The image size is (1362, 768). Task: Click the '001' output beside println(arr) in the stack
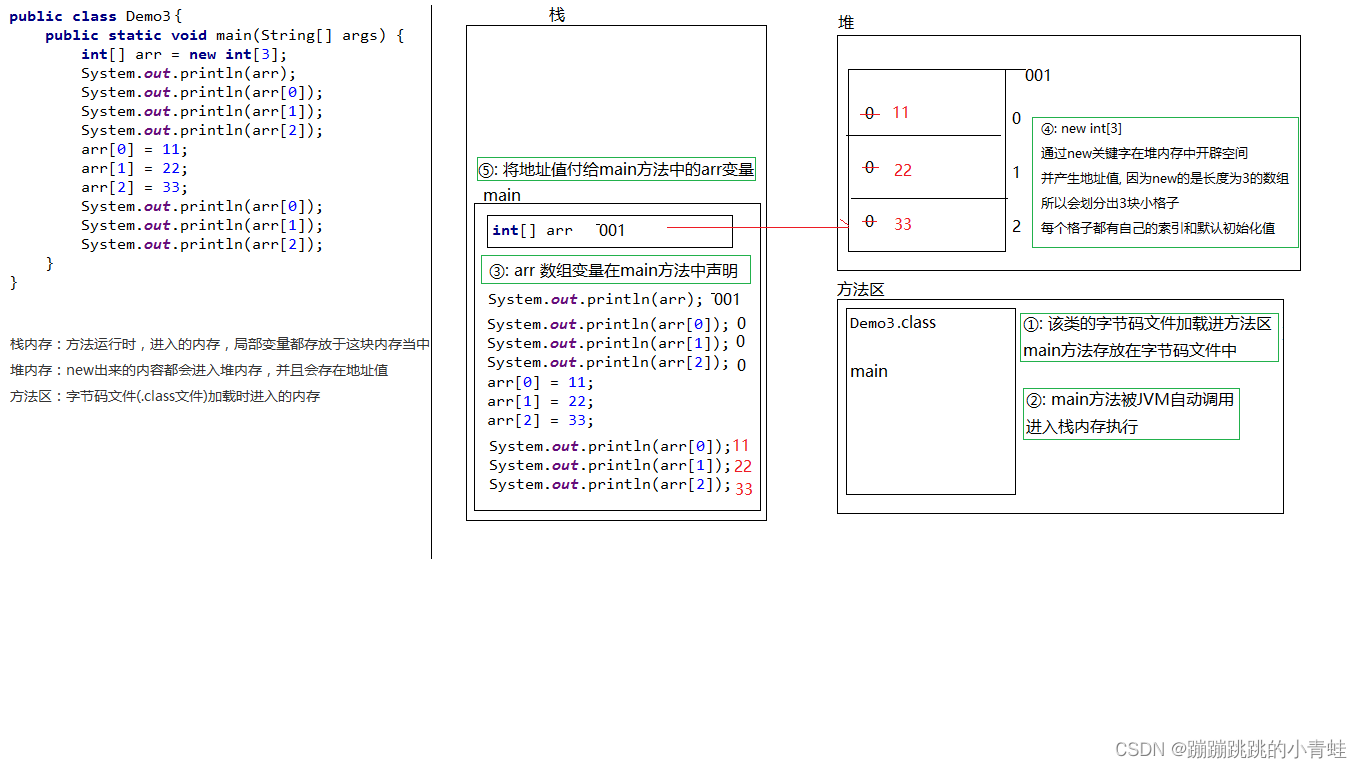(x=726, y=299)
